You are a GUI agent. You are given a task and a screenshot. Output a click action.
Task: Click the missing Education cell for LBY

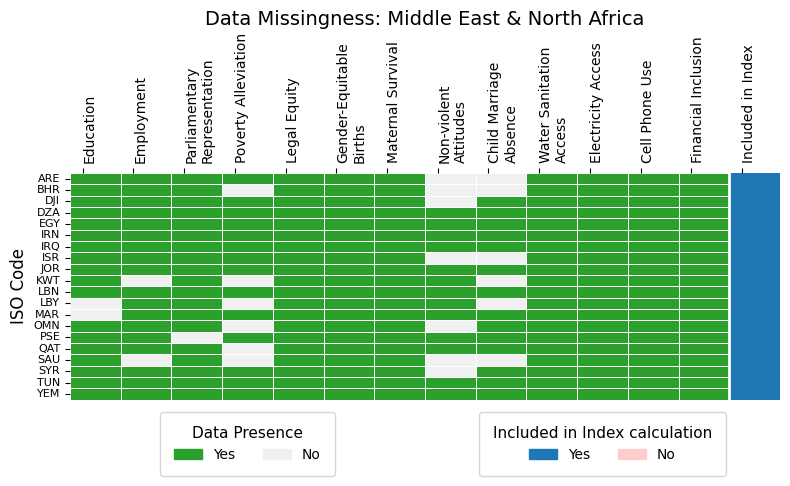pos(96,303)
